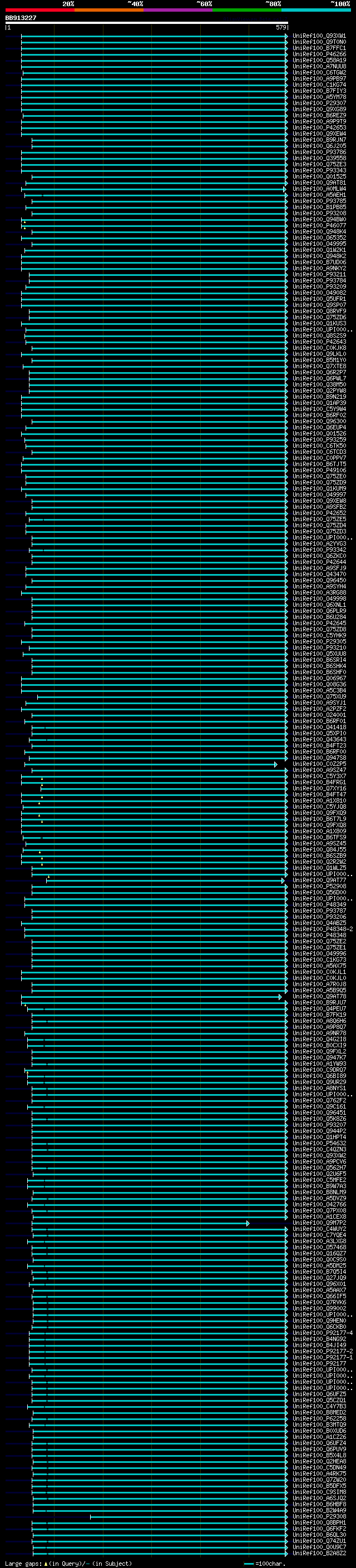Viewport: 356px width, 1568px height.
Task: Select hit label UniRef100_B6TFS9
Action: [x=319, y=838]
